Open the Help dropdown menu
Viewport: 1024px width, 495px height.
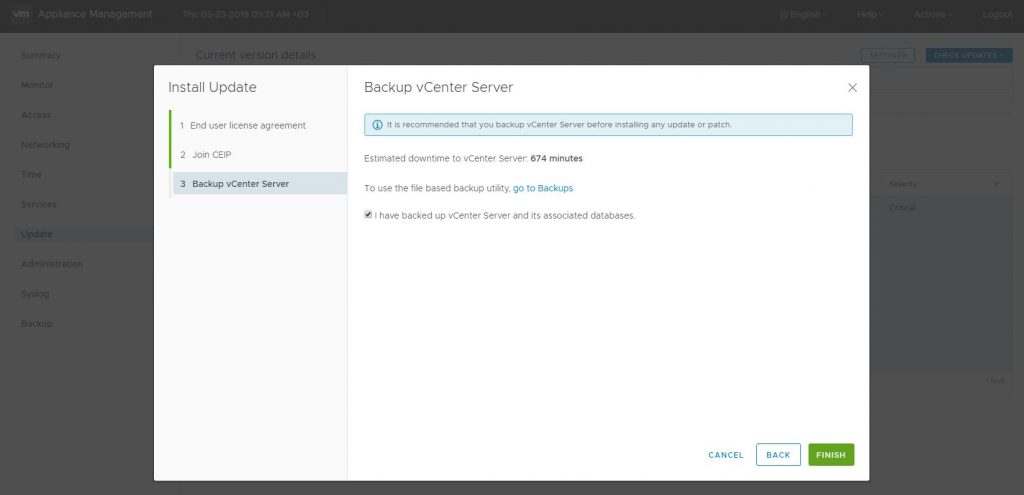tap(870, 14)
